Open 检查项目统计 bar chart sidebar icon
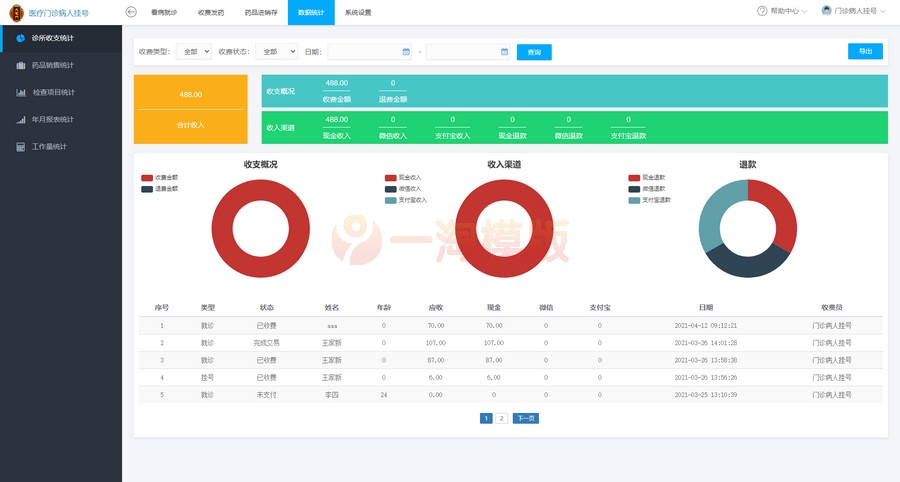900x482 pixels. coord(21,92)
